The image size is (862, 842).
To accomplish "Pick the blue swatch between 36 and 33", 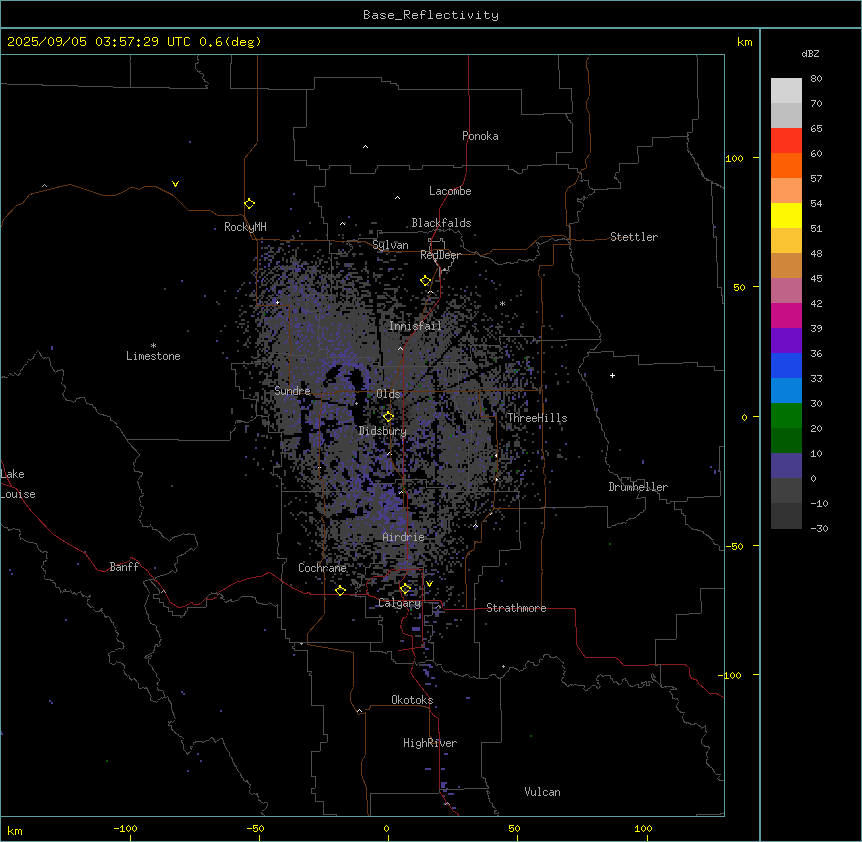I will pyautogui.click(x=786, y=365).
